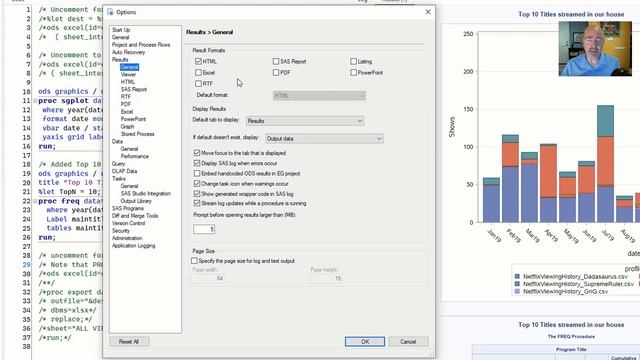Open Performance options under Data
640x360 pixels.
(x=134, y=156)
